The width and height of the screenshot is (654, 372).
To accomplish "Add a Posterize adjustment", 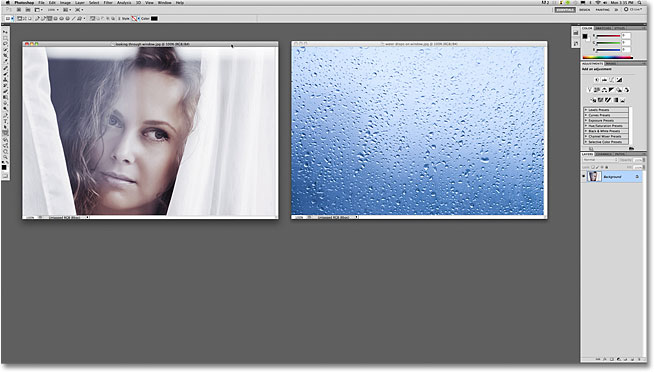I will (600, 100).
